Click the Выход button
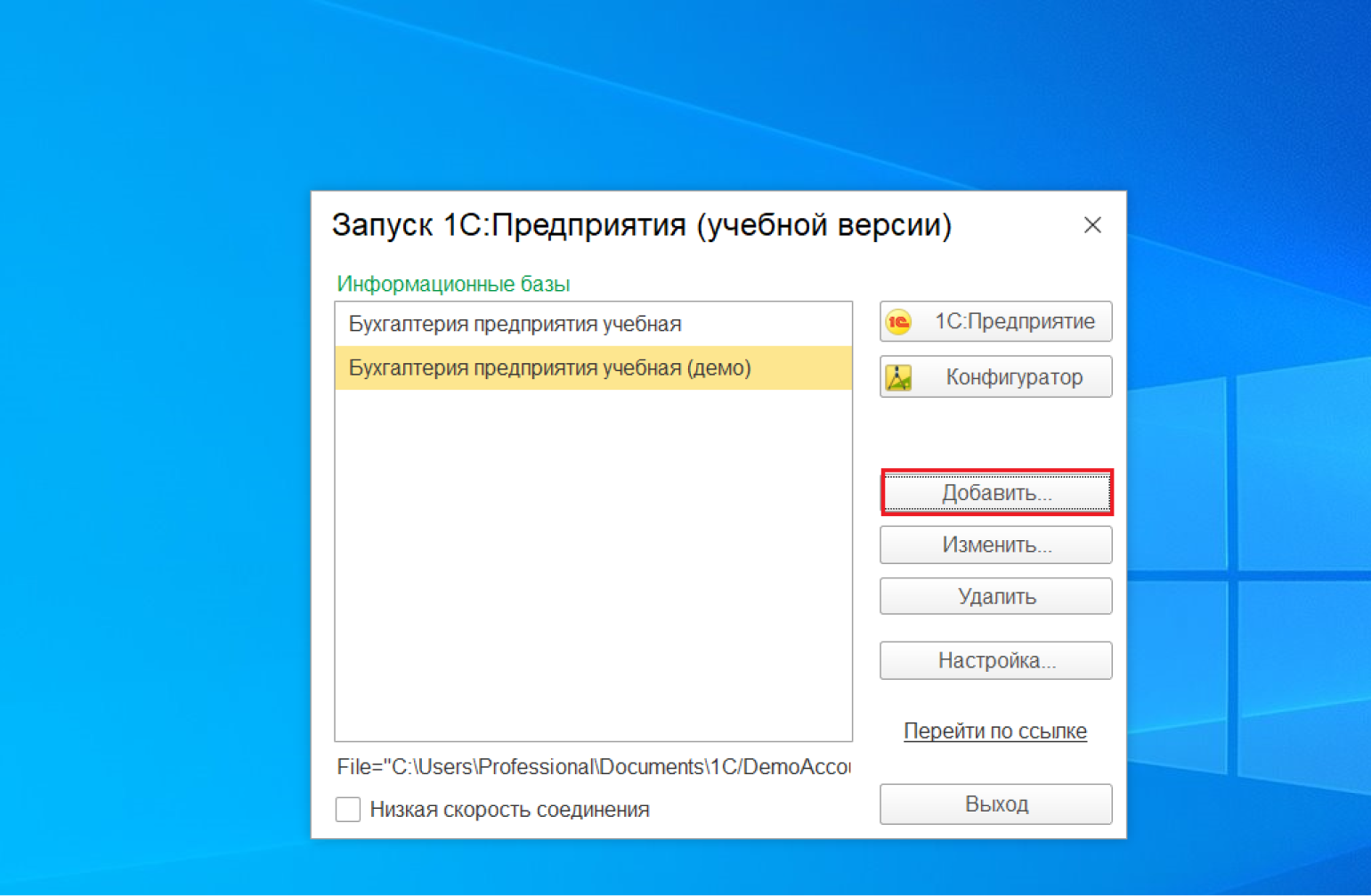Viewport: 1371px width, 896px height. coord(995,803)
